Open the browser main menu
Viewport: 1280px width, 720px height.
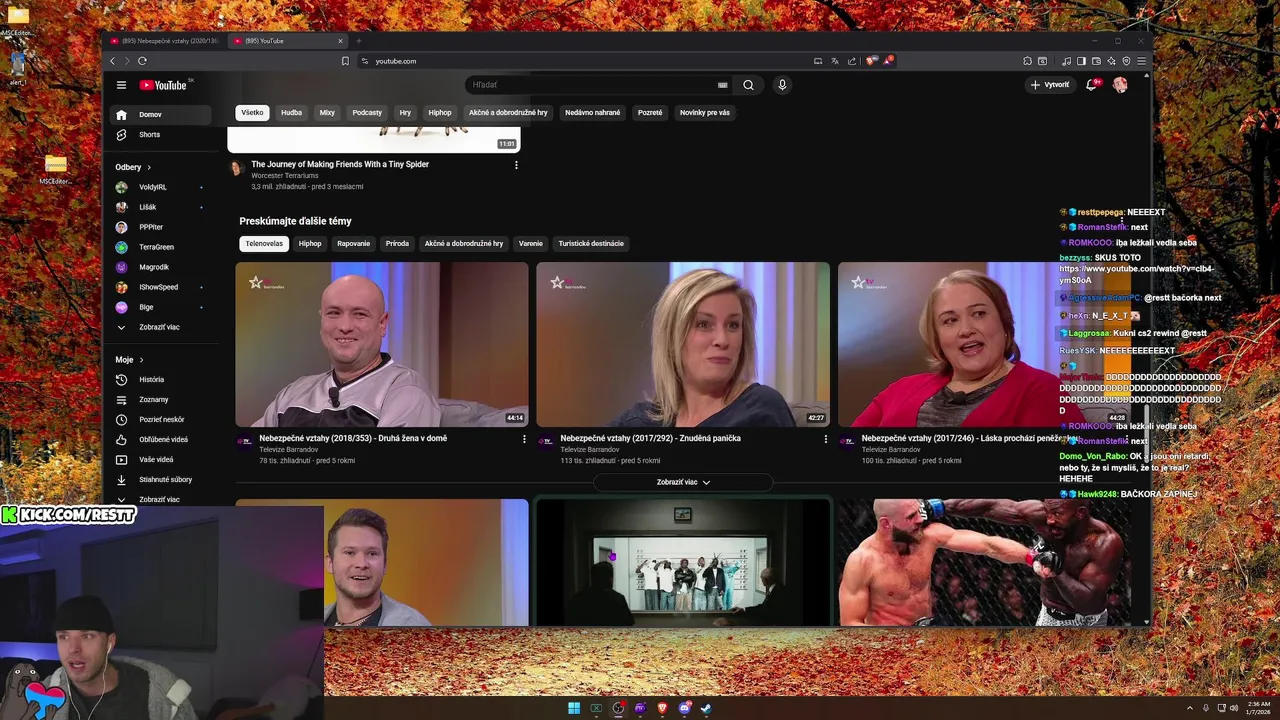click(x=1141, y=61)
